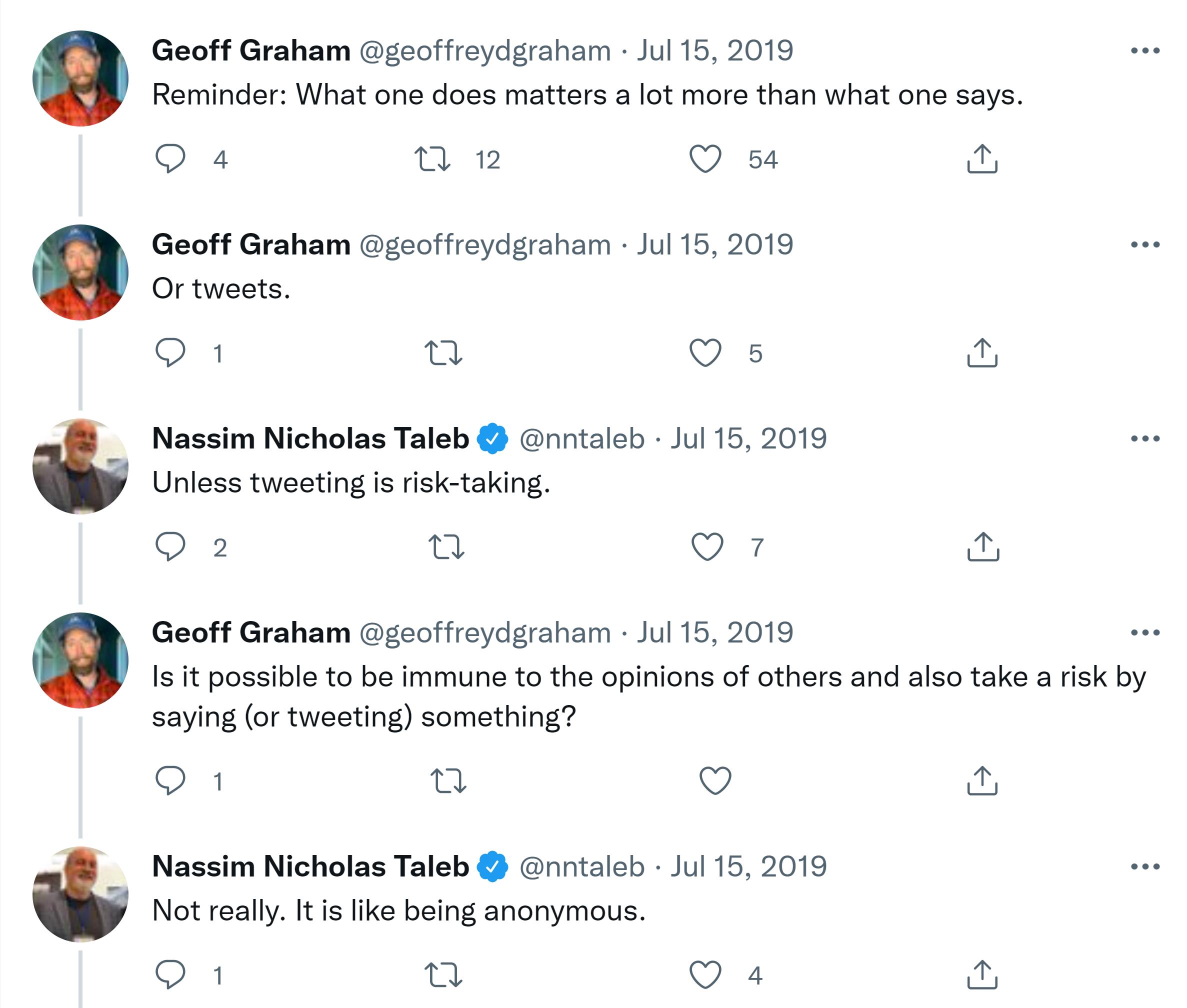This screenshot has height=1008, width=1187.
Task: Reply to the 'Or tweets.' tweet
Action: pos(170,352)
